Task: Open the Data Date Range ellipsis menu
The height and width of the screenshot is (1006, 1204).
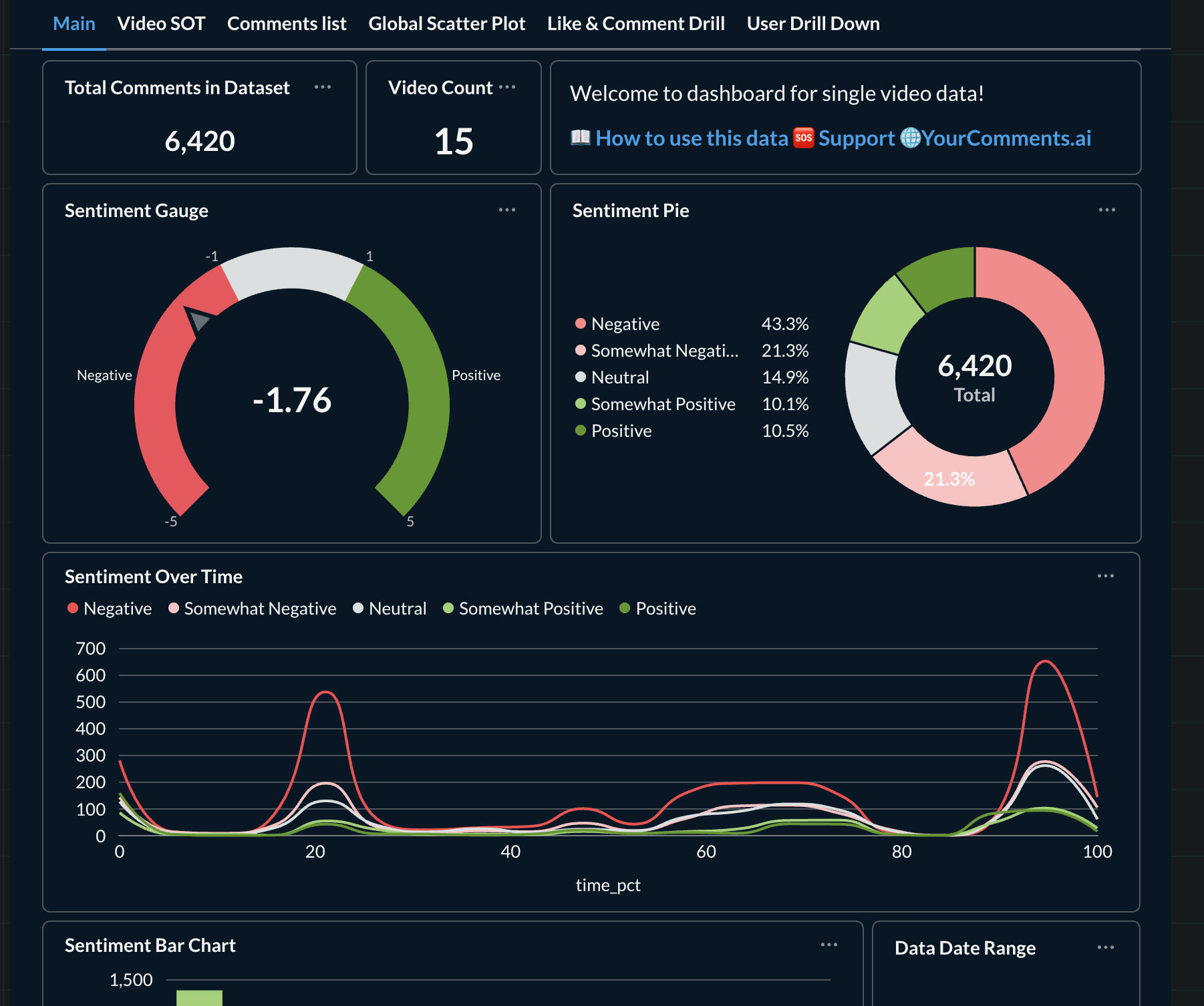Action: 1105,948
